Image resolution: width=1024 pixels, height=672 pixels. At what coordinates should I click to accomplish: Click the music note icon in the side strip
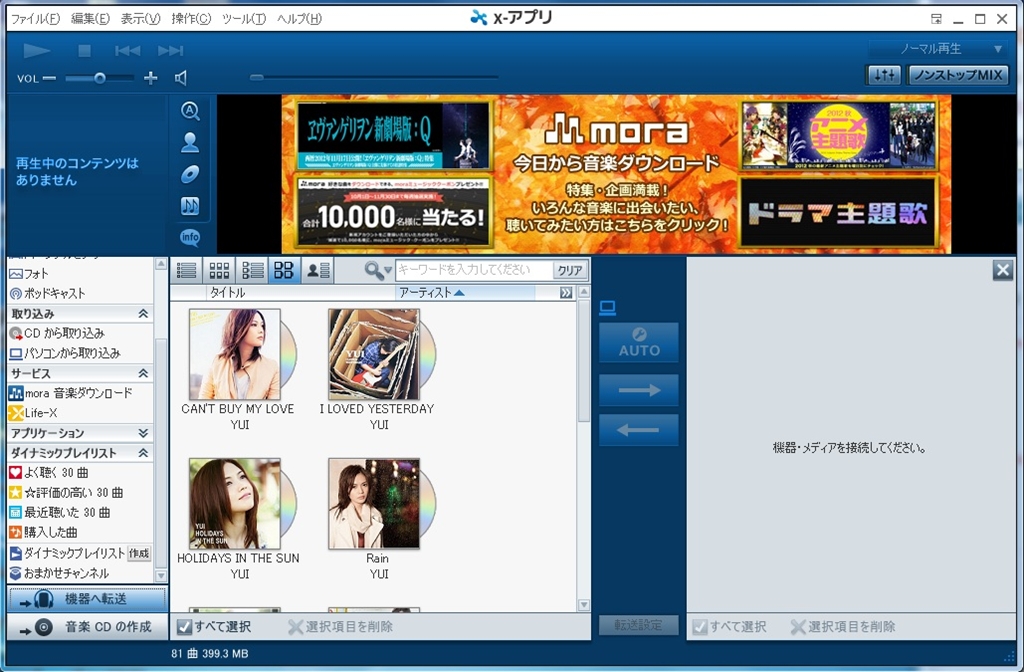190,206
